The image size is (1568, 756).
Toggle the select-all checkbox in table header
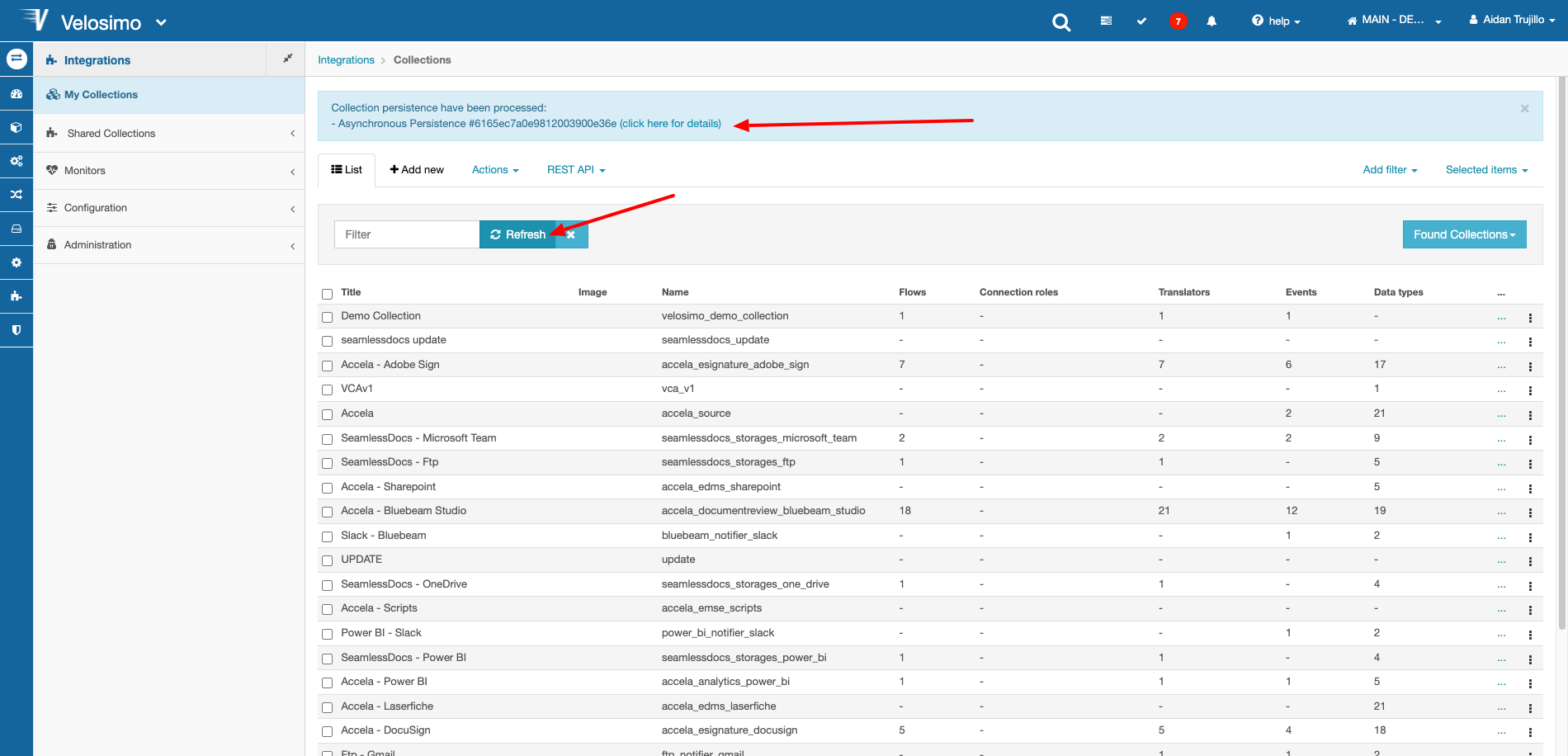point(328,294)
